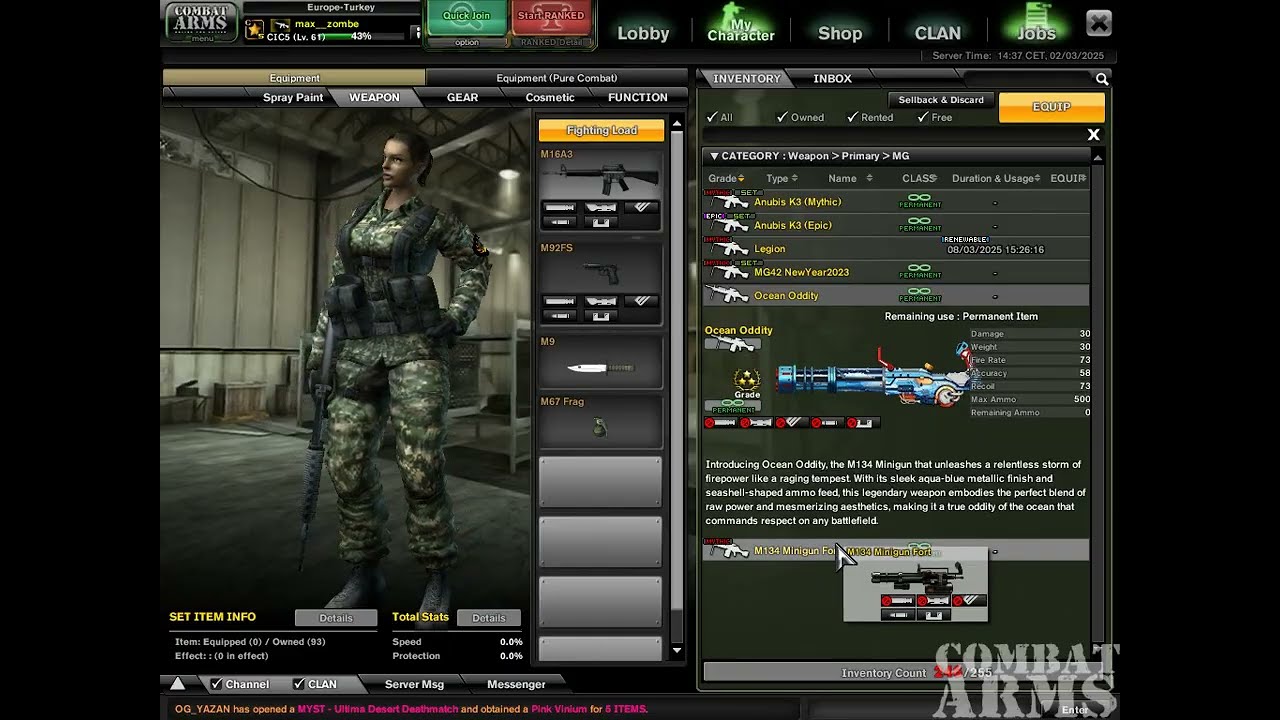Sort inventory by Name column
The height and width of the screenshot is (720, 1280).
(x=850, y=178)
